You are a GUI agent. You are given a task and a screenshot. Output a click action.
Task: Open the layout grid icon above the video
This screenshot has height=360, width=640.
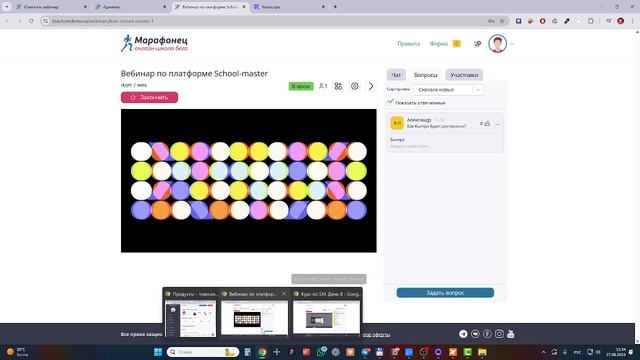(x=338, y=86)
